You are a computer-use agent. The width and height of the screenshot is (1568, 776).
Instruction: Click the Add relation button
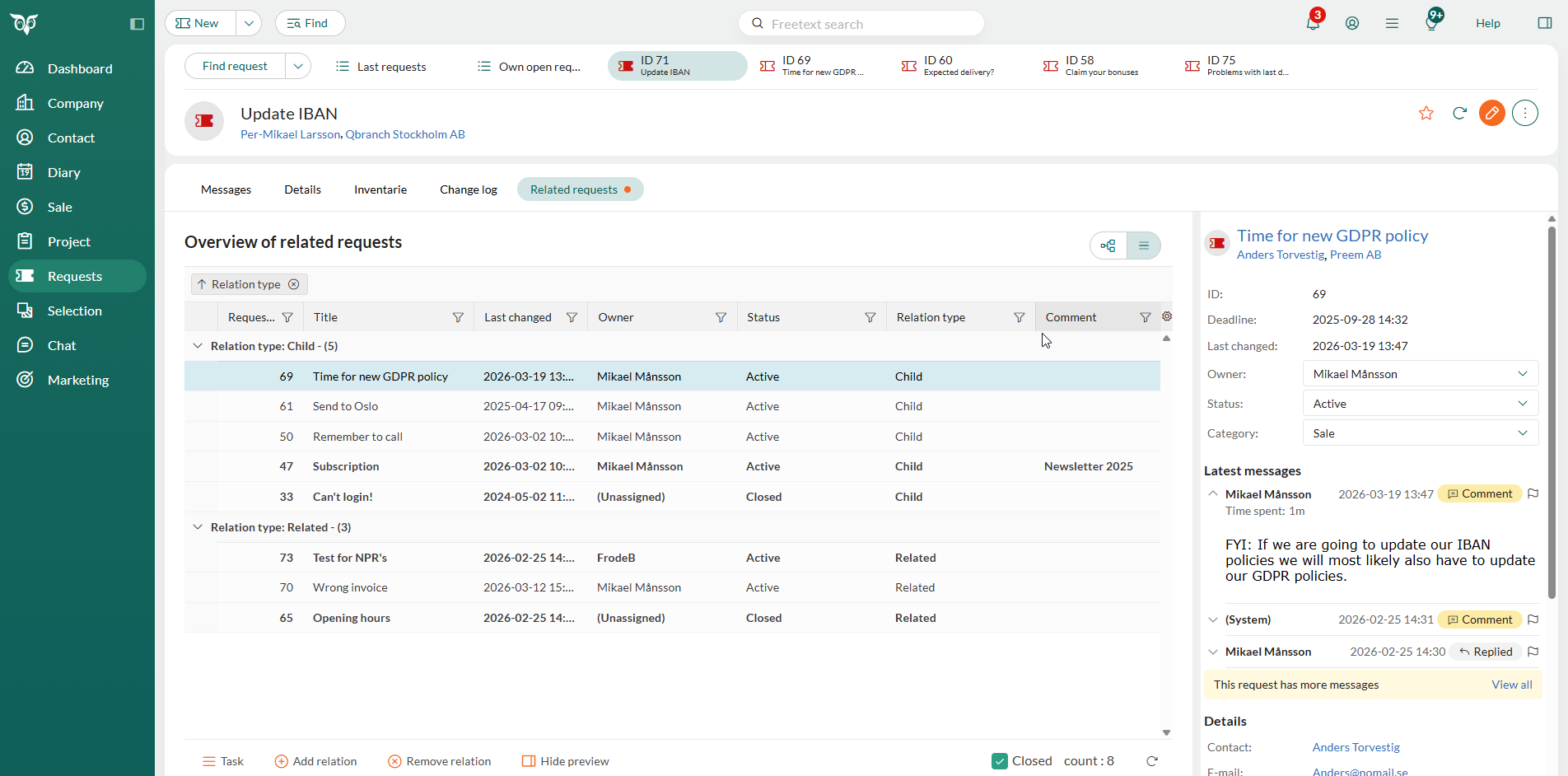[315, 761]
